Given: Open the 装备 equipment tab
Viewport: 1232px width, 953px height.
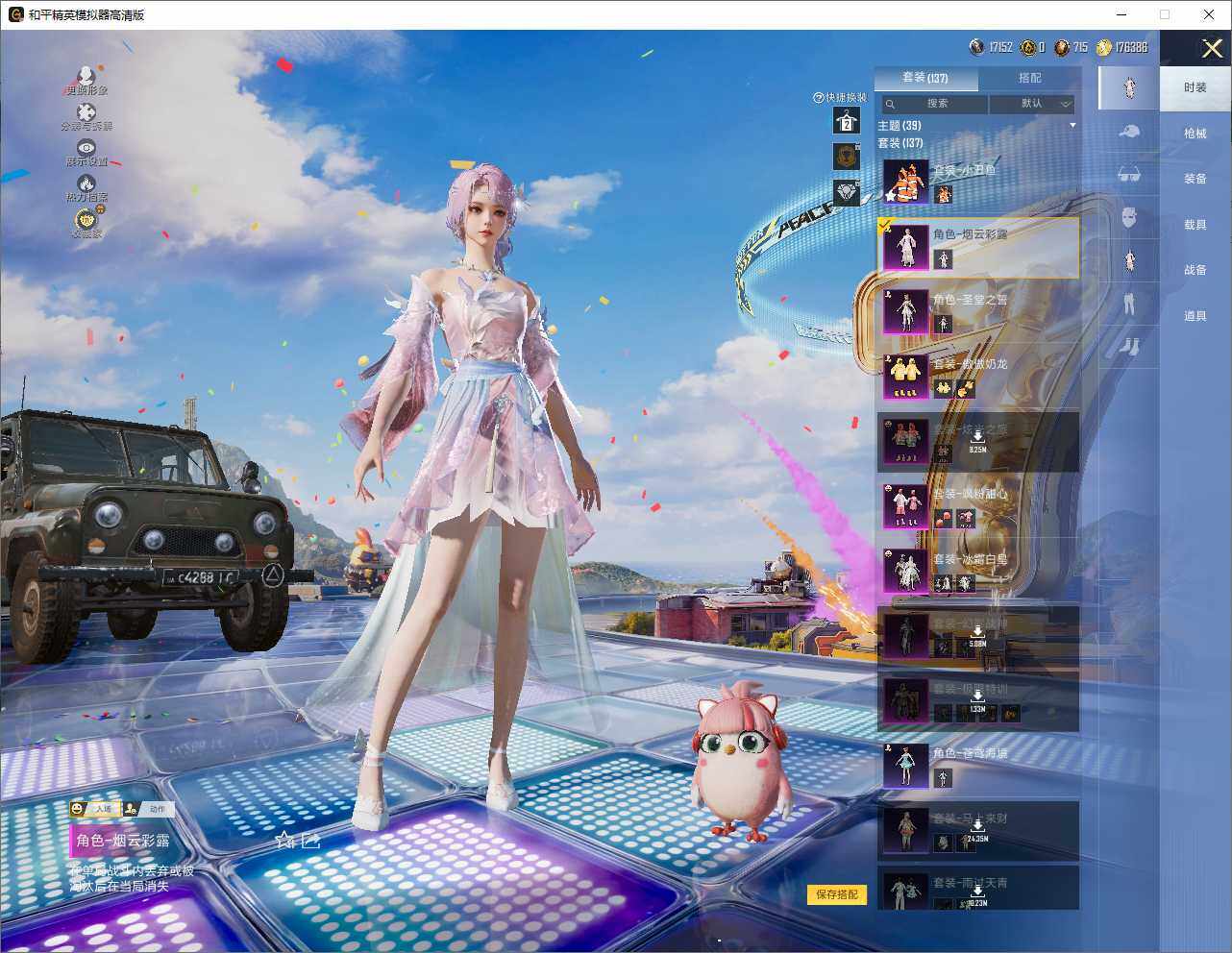Looking at the screenshot, I should point(1195,179).
